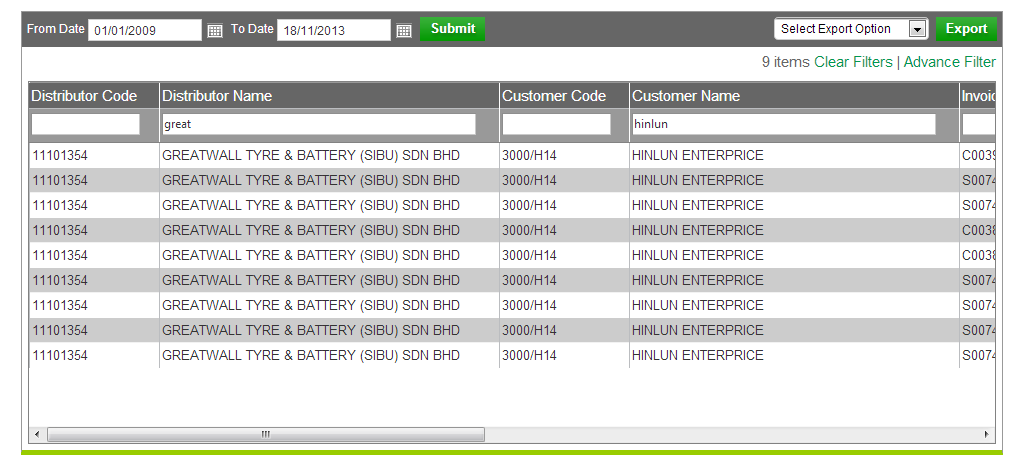This screenshot has width=1016, height=464.
Task: Click the green Submit button
Action: (x=452, y=29)
